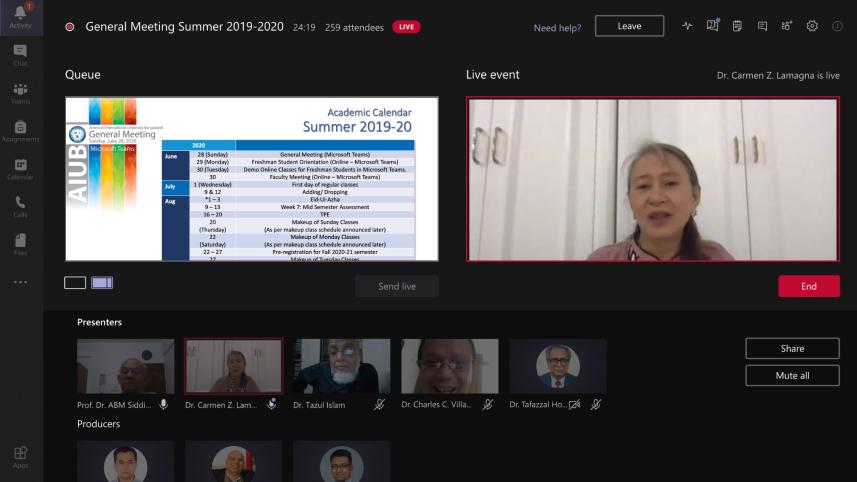Select single content layout for queue
Viewport: 857px width, 482px height.
tap(75, 283)
